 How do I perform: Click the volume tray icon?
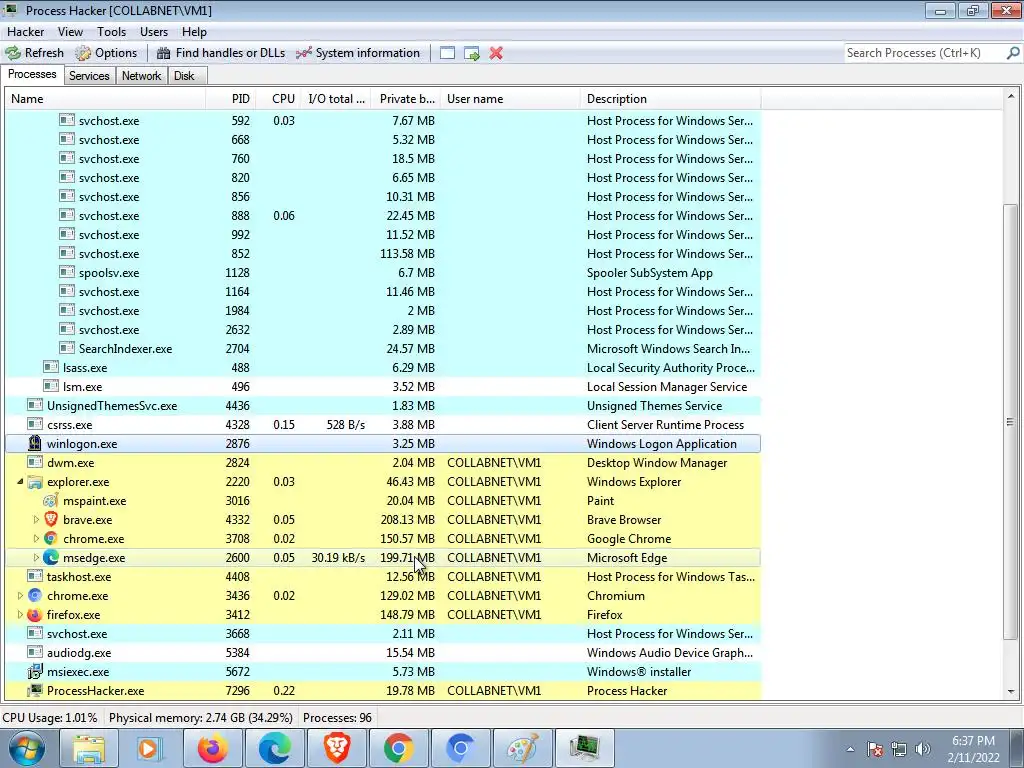tap(923, 749)
